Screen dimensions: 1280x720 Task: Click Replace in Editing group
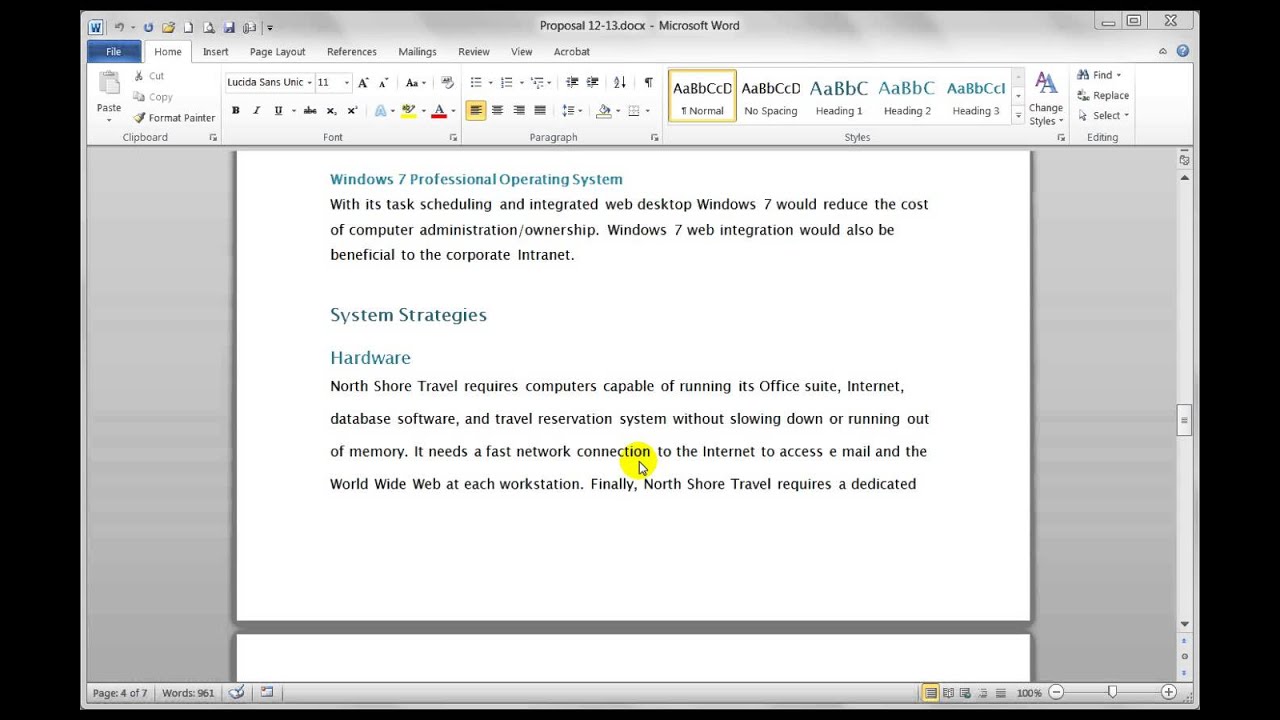pyautogui.click(x=1103, y=95)
